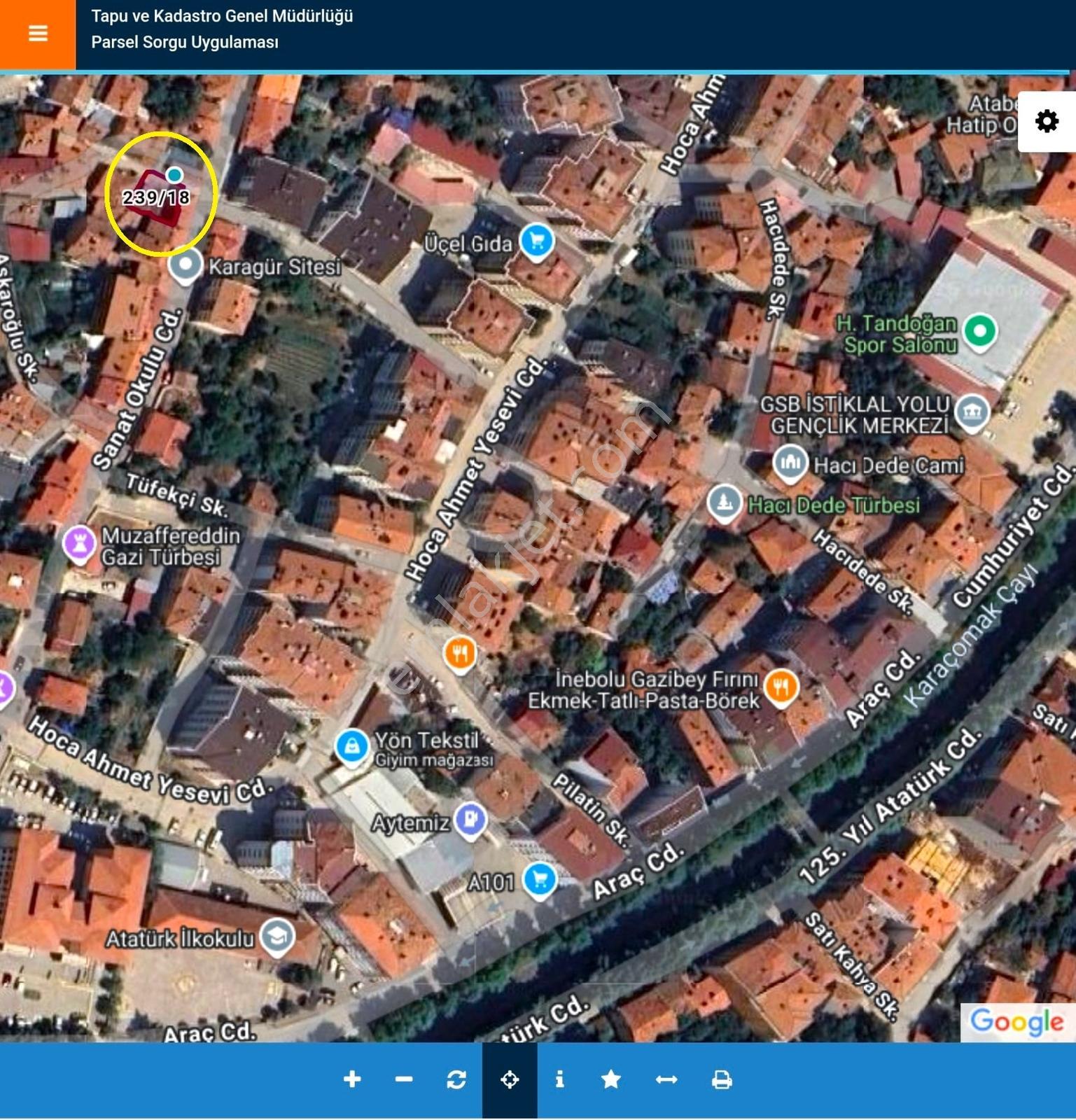Viewport: 1076px width, 1120px height.
Task: Select the horizontal arrows measure tool
Action: pyautogui.click(x=666, y=1079)
